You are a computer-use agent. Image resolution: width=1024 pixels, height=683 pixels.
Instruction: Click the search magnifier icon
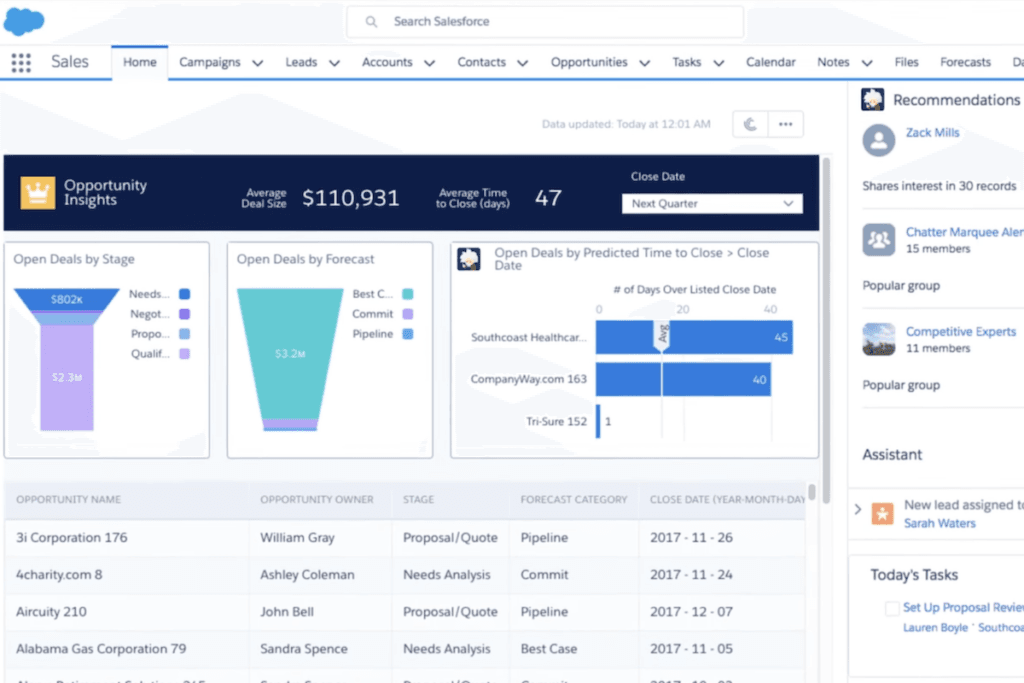coord(372,22)
